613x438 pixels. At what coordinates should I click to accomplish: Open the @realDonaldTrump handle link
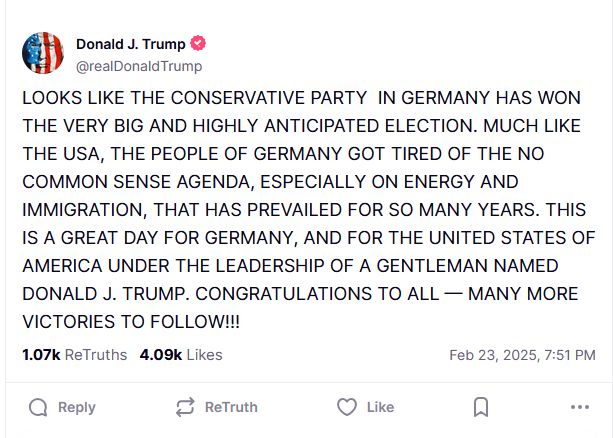click(x=139, y=66)
